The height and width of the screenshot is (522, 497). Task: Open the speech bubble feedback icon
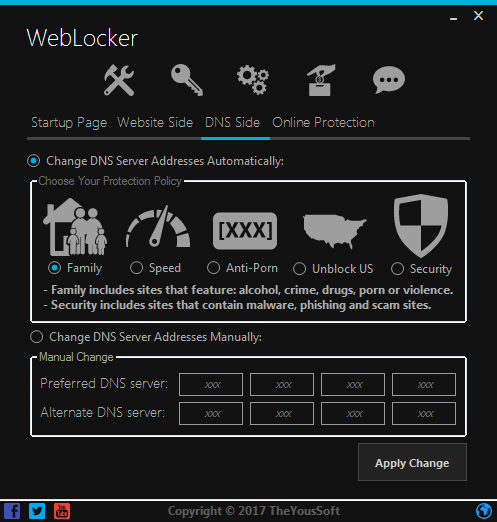coord(389,80)
